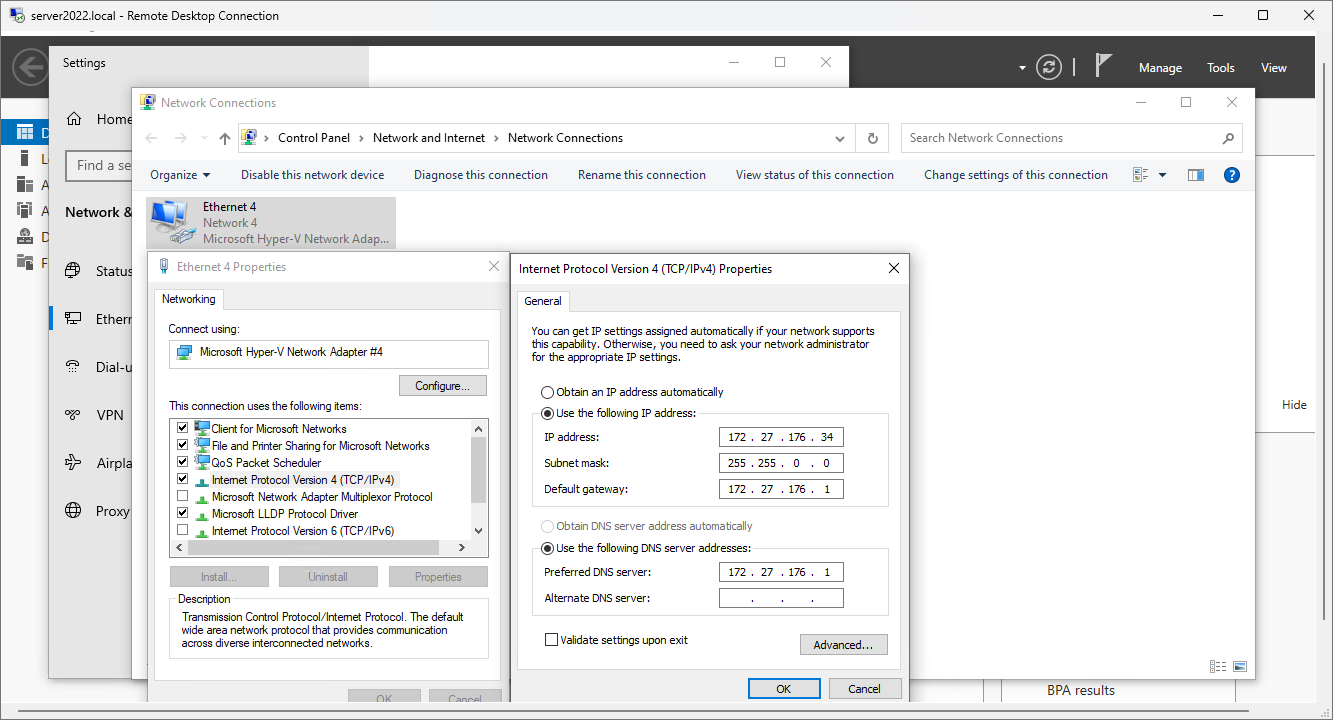The image size is (1333, 720).
Task: Click the notifications flag icon
Action: pyautogui.click(x=1103, y=66)
